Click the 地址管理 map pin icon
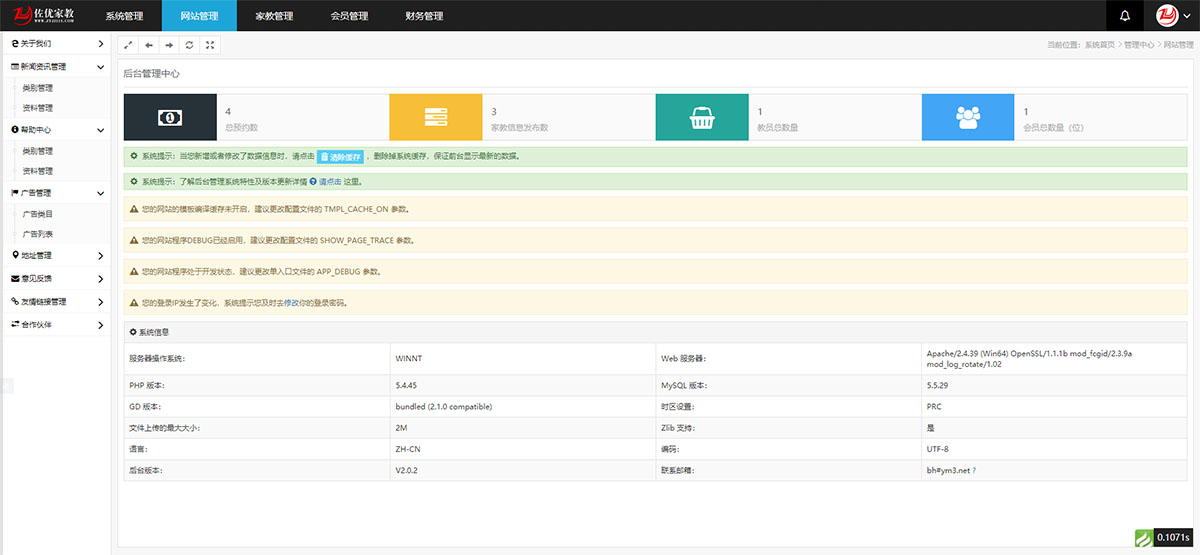Screen dimensions: 1200x555 tap(14, 256)
